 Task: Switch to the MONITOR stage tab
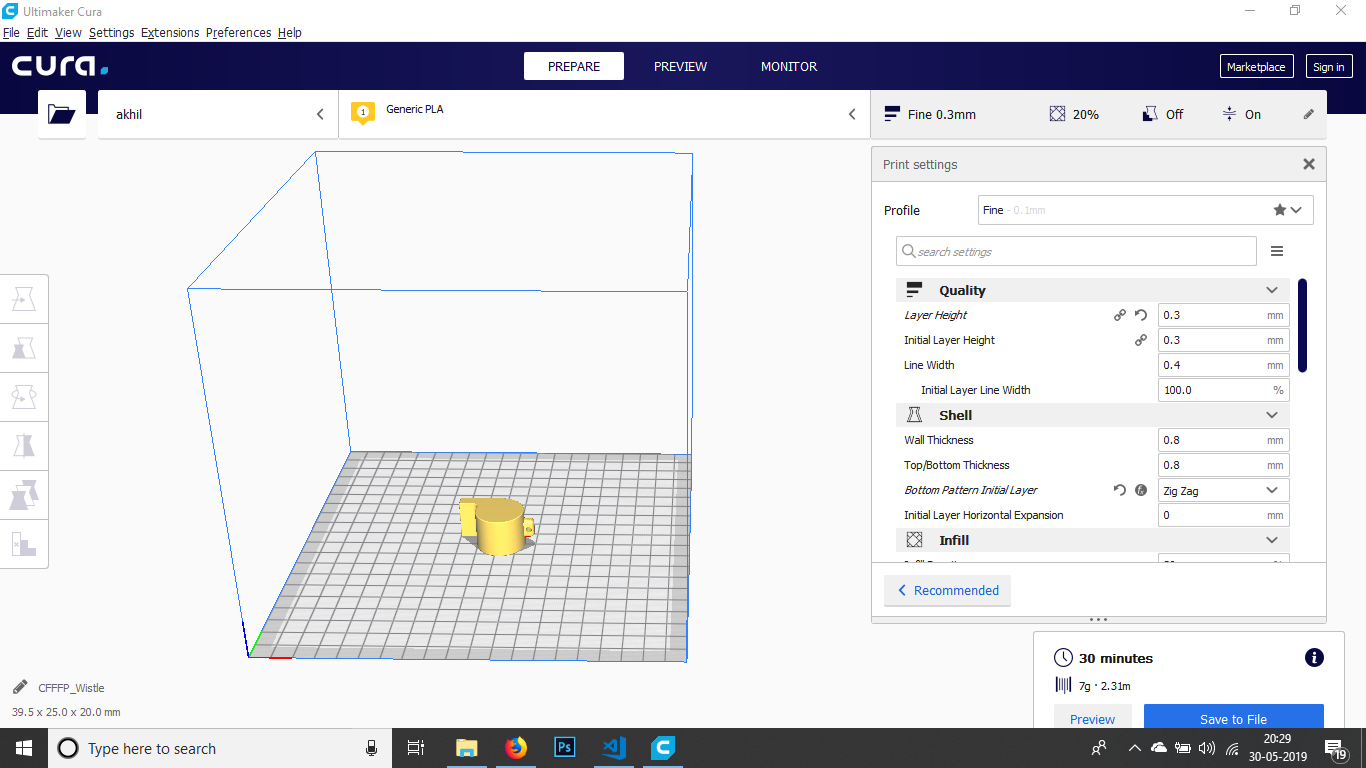coord(789,67)
